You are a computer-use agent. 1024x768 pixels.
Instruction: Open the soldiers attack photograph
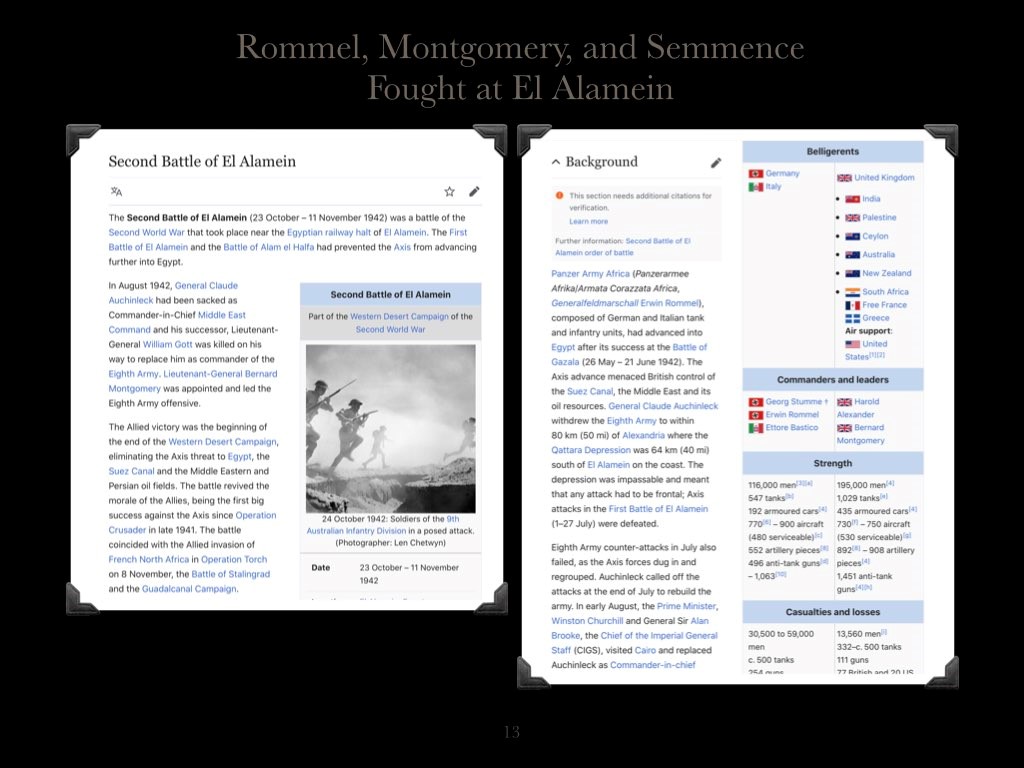click(x=390, y=428)
